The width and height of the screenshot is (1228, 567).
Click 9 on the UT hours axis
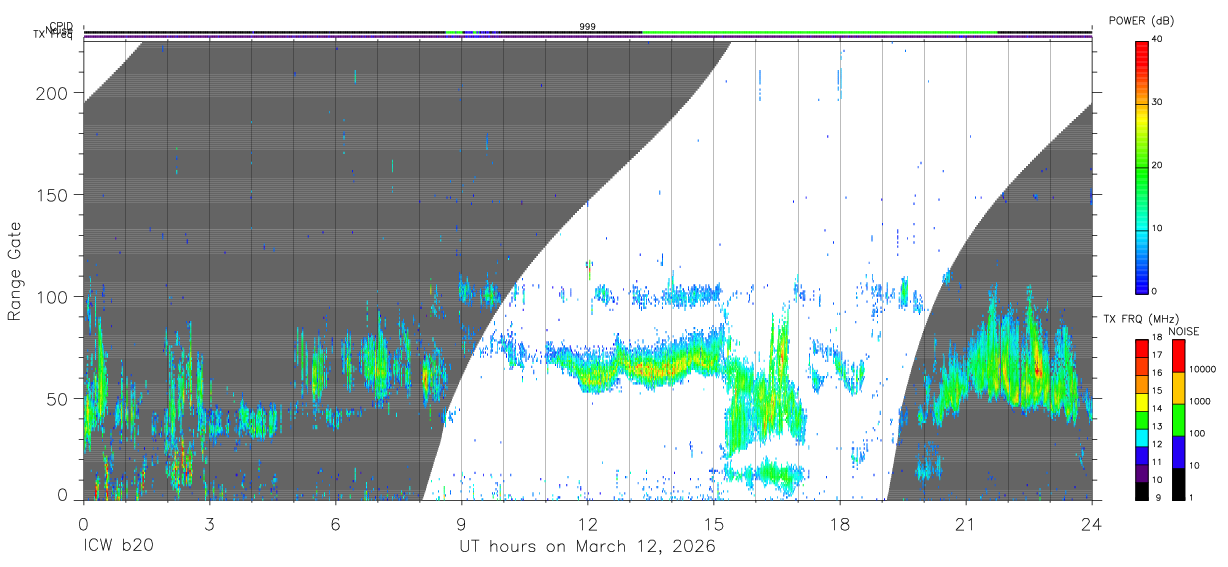point(461,523)
